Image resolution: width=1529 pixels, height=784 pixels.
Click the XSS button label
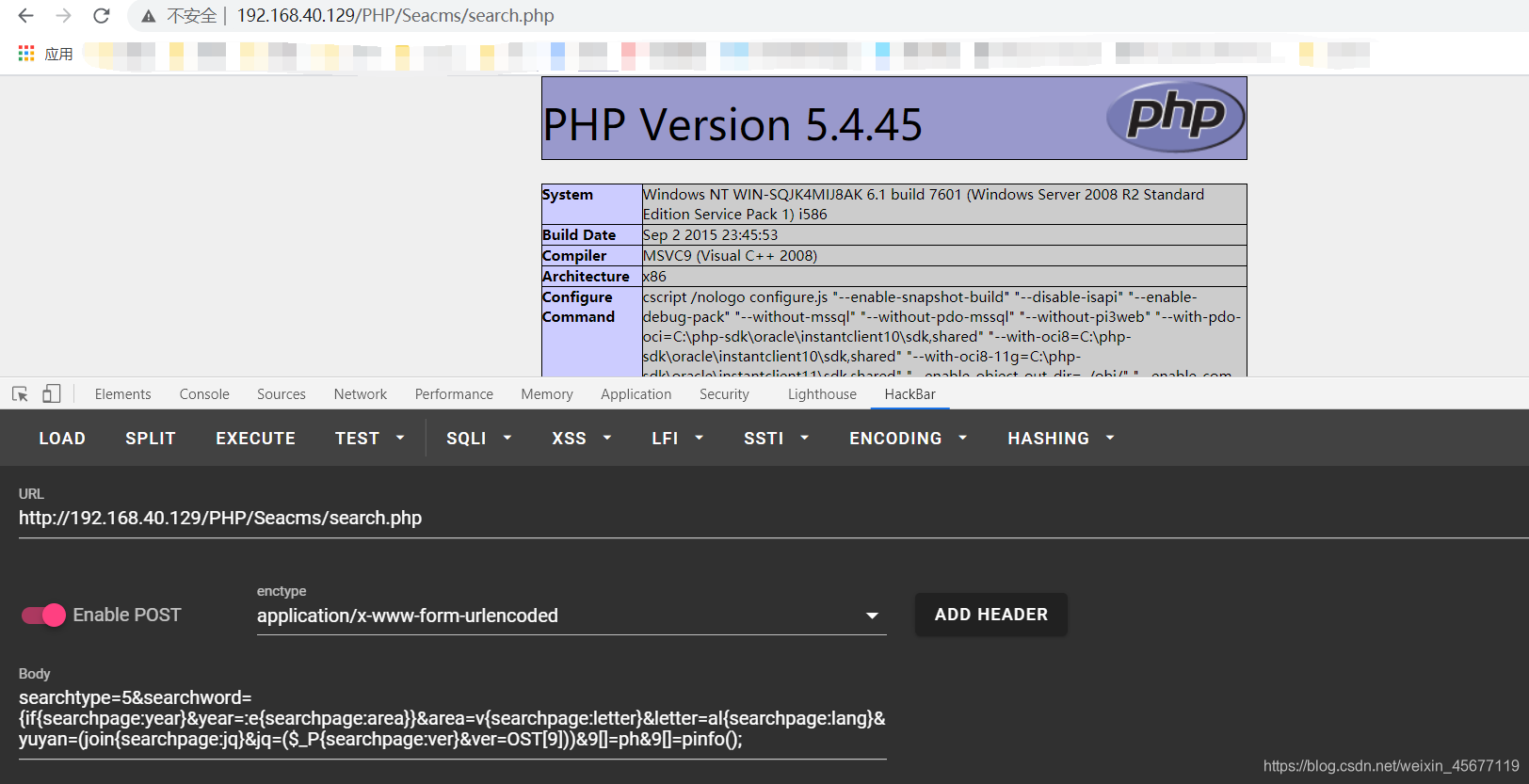tap(569, 439)
